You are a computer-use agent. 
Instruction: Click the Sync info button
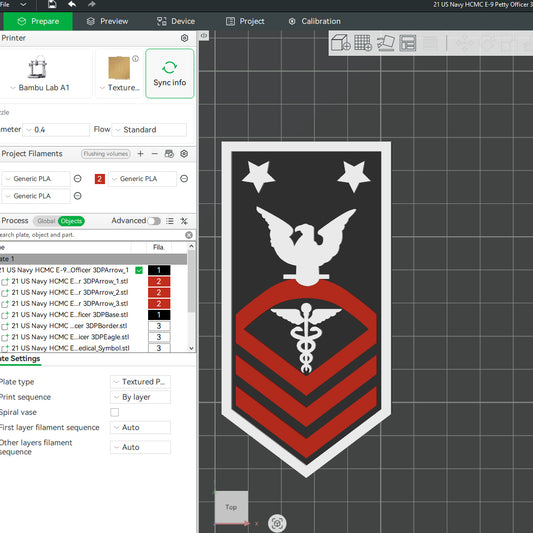tap(170, 73)
